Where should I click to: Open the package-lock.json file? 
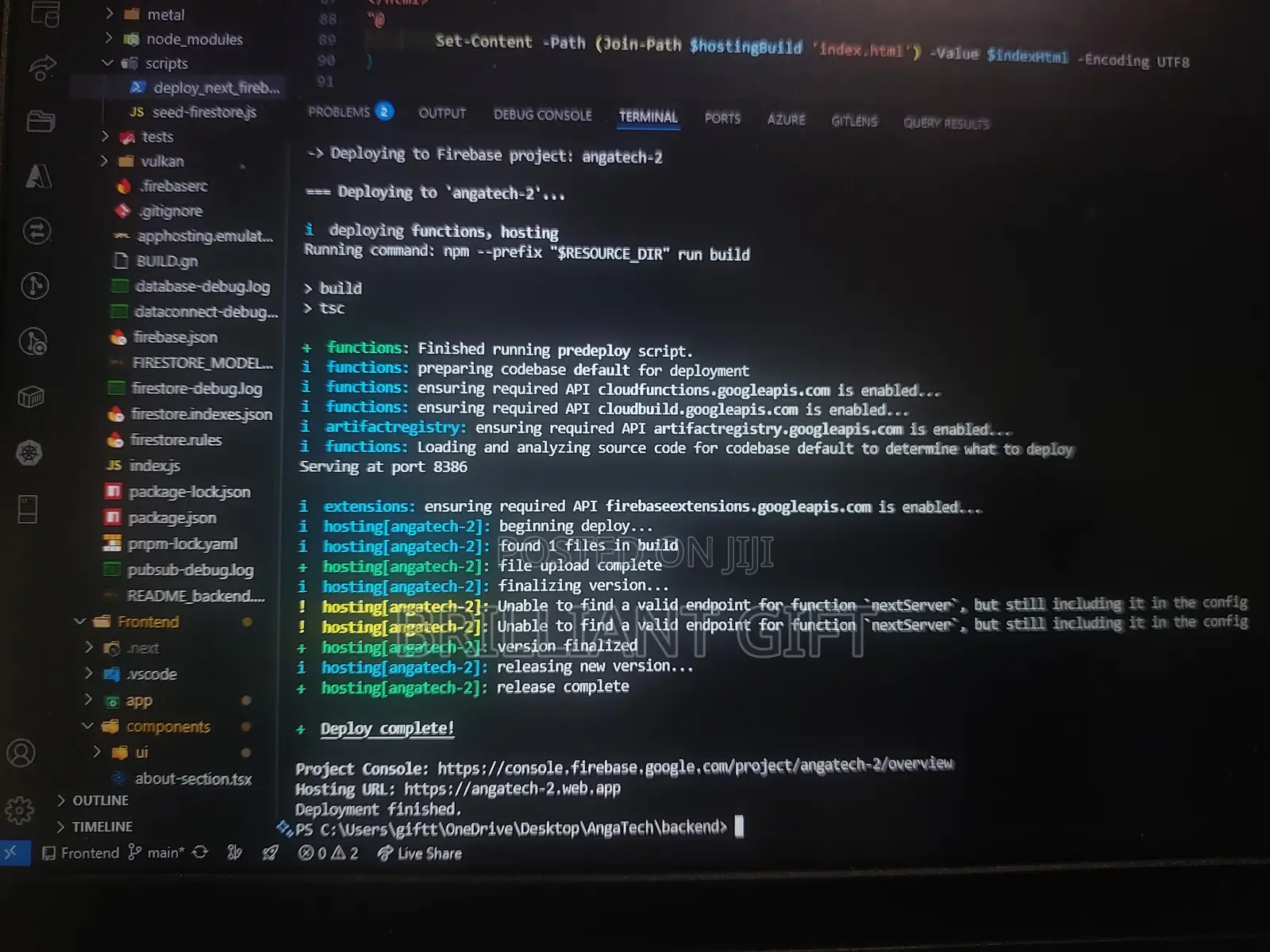click(189, 492)
